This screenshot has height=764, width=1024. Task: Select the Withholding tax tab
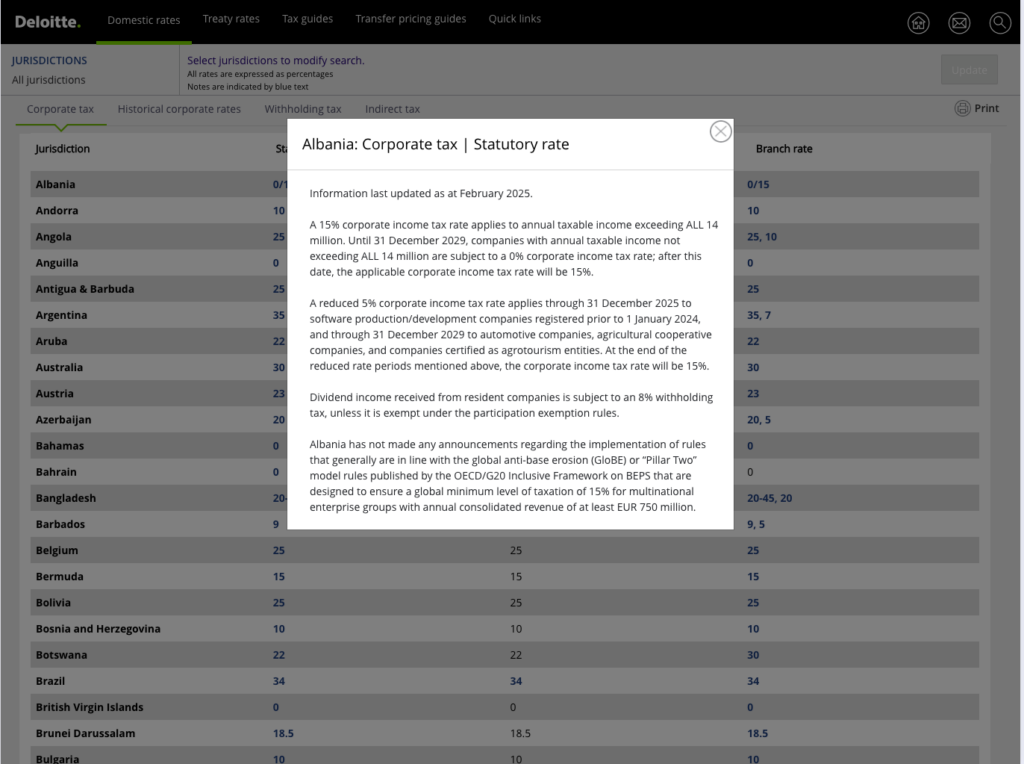click(x=303, y=109)
